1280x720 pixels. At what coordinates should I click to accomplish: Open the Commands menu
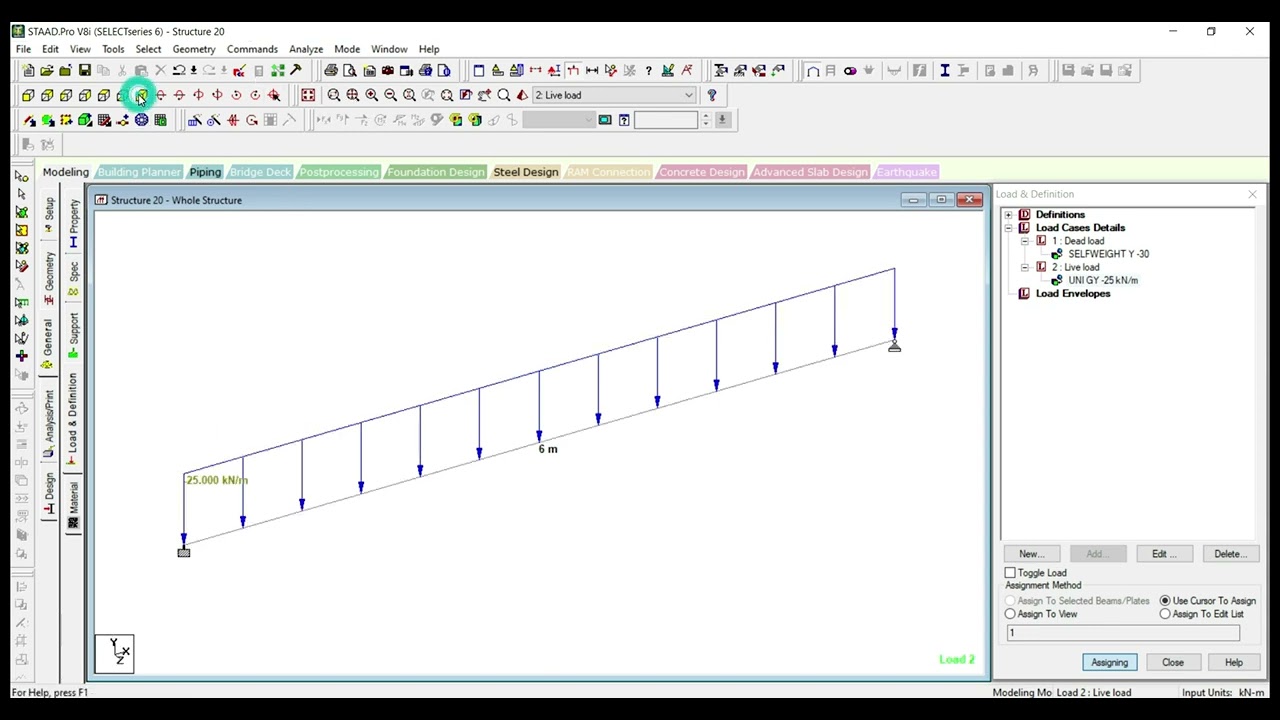(x=252, y=49)
